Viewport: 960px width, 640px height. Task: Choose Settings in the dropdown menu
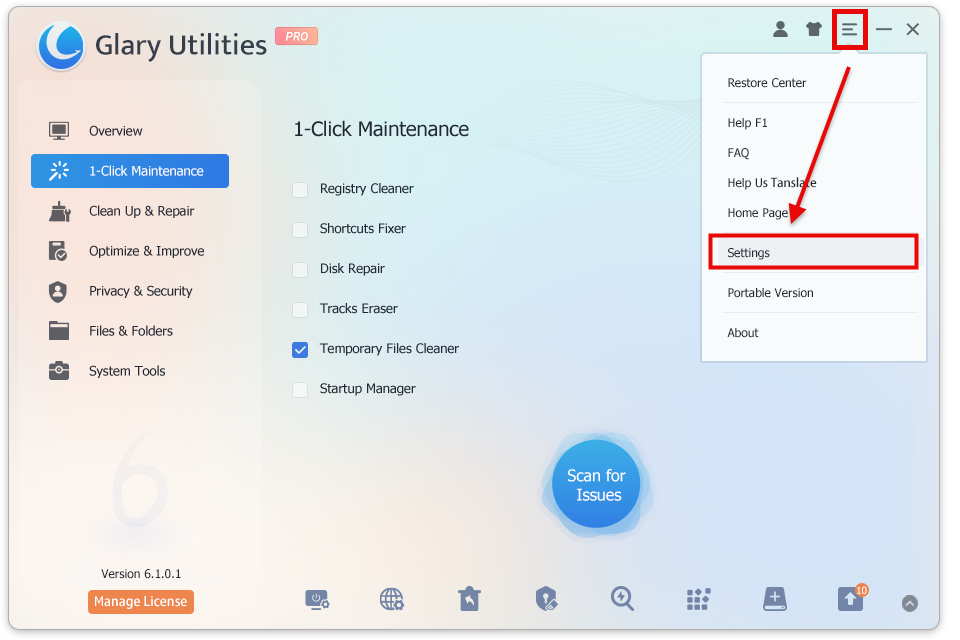[x=814, y=252]
